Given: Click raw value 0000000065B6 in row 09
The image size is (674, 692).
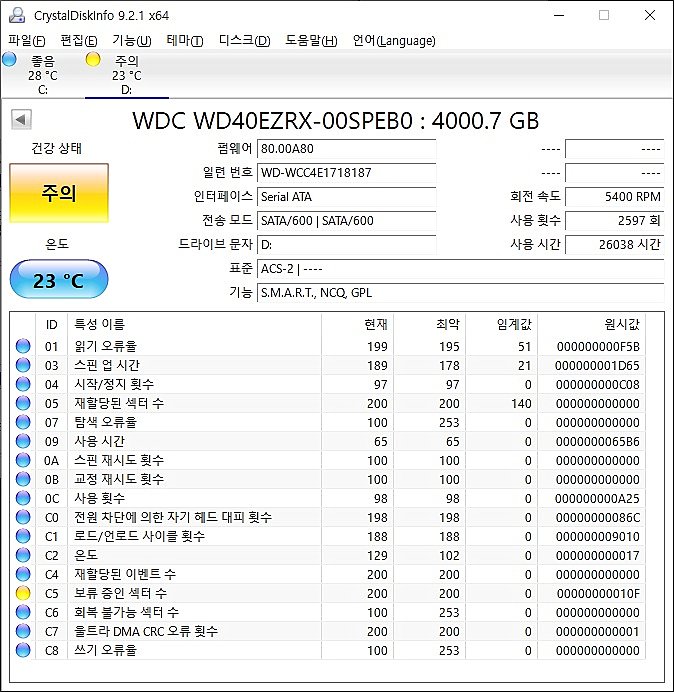Looking at the screenshot, I should [x=598, y=442].
